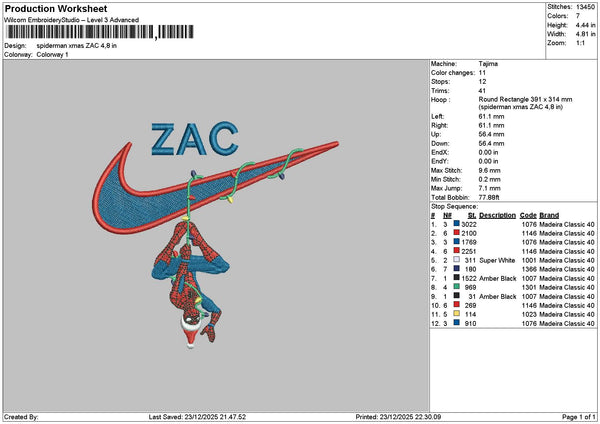Click the Stitches value 13450
The height and width of the screenshot is (424, 600).
(585, 7)
